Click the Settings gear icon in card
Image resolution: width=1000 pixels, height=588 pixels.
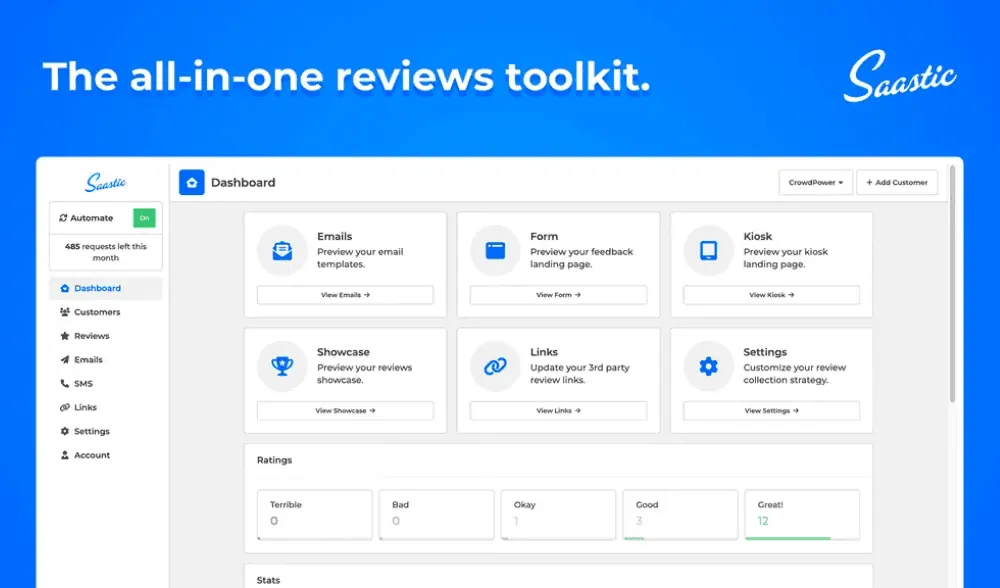click(708, 366)
